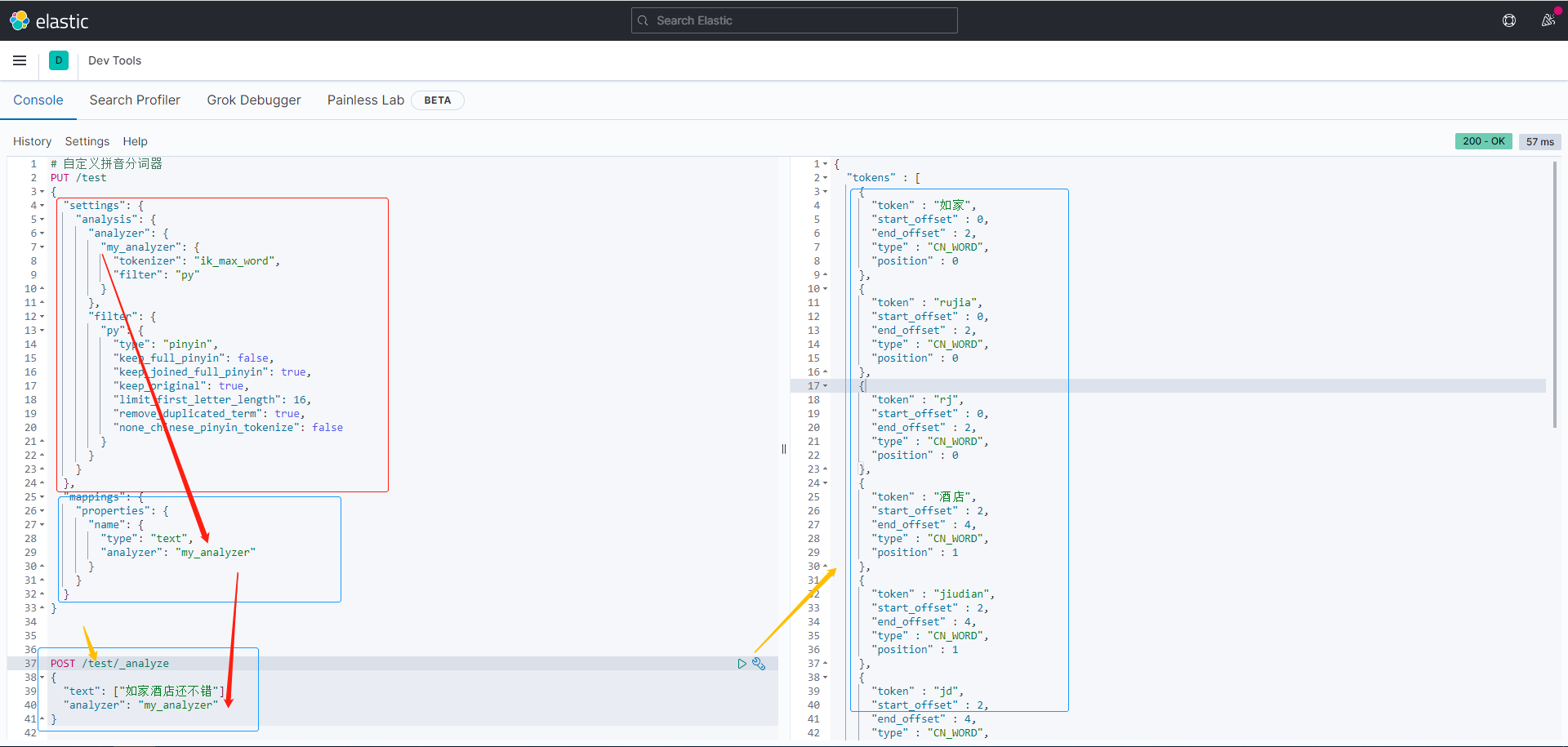
Task: Collapse the analysis block at line 5
Action: coord(42,220)
